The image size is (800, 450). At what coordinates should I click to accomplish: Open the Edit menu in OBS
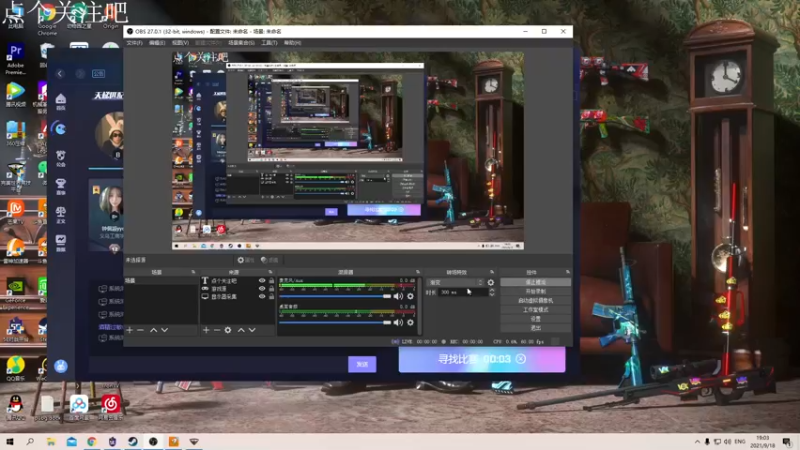point(157,43)
